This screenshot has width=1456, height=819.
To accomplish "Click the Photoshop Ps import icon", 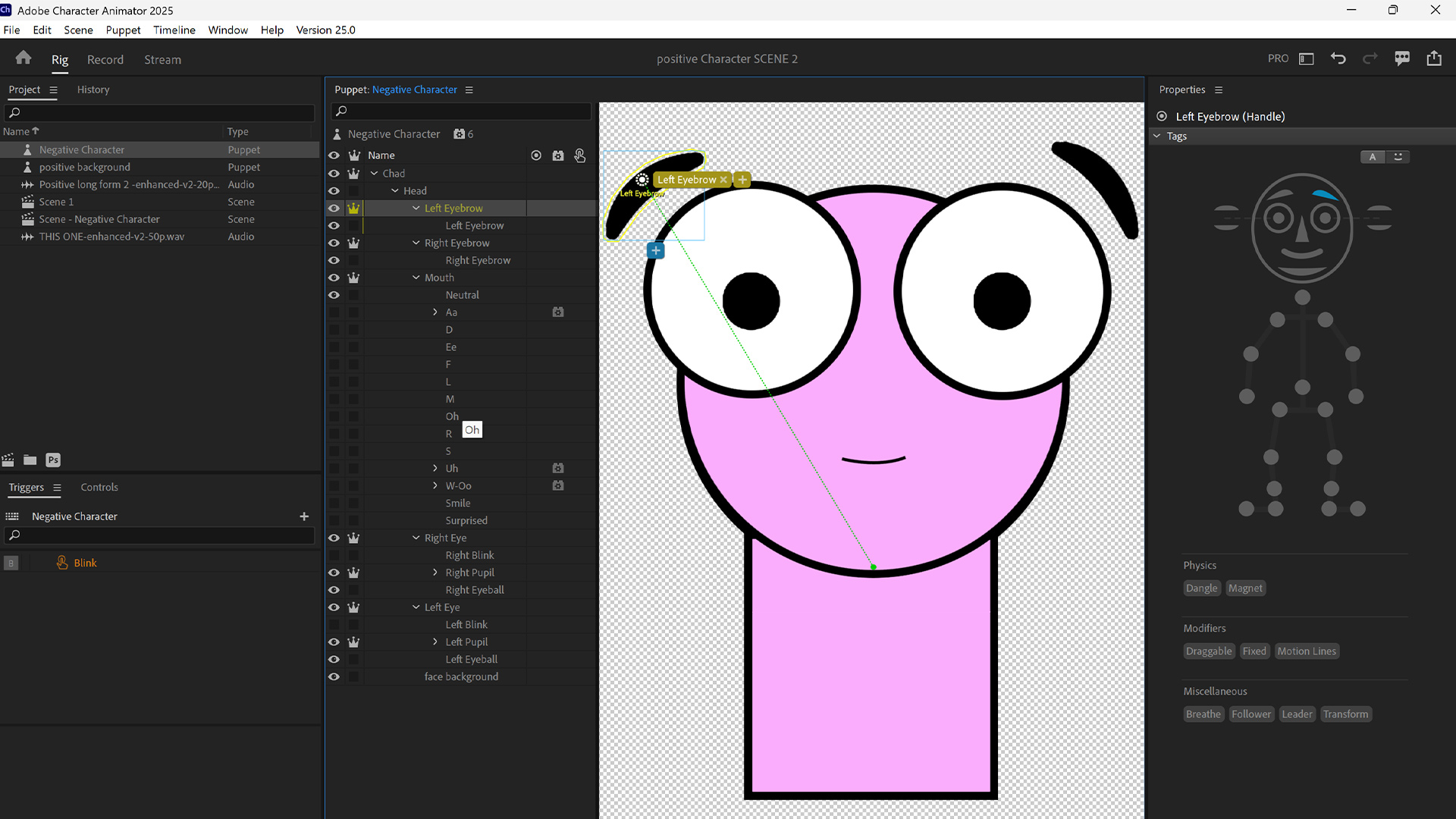I will coord(53,460).
